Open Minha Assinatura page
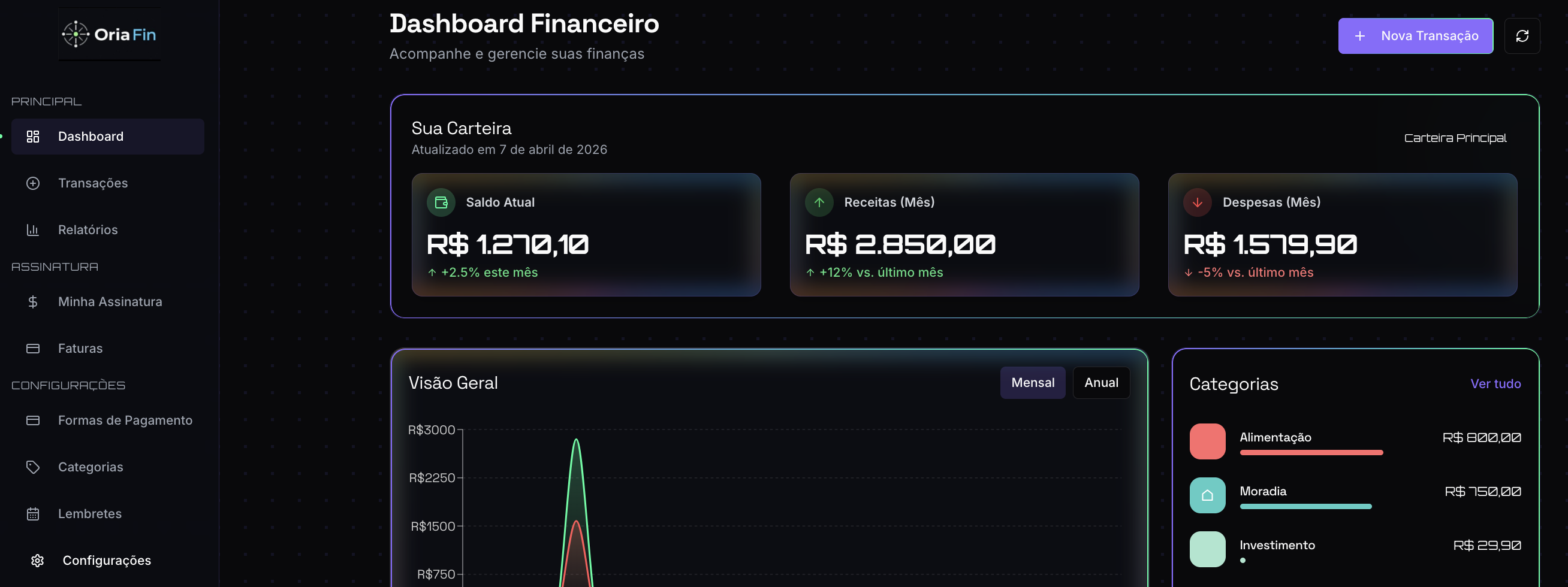1568x587 pixels. coord(110,302)
